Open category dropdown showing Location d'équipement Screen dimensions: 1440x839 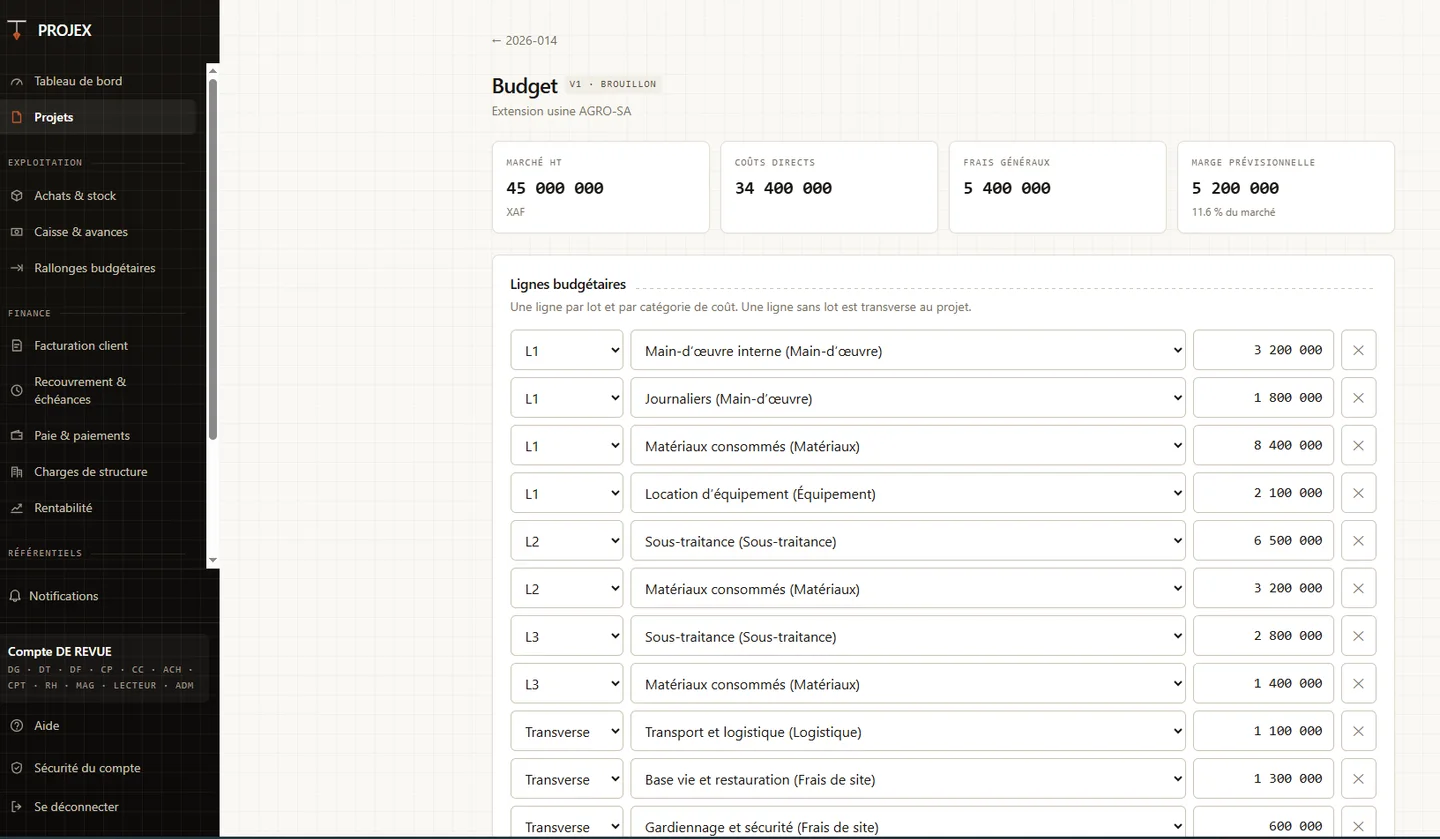click(908, 493)
